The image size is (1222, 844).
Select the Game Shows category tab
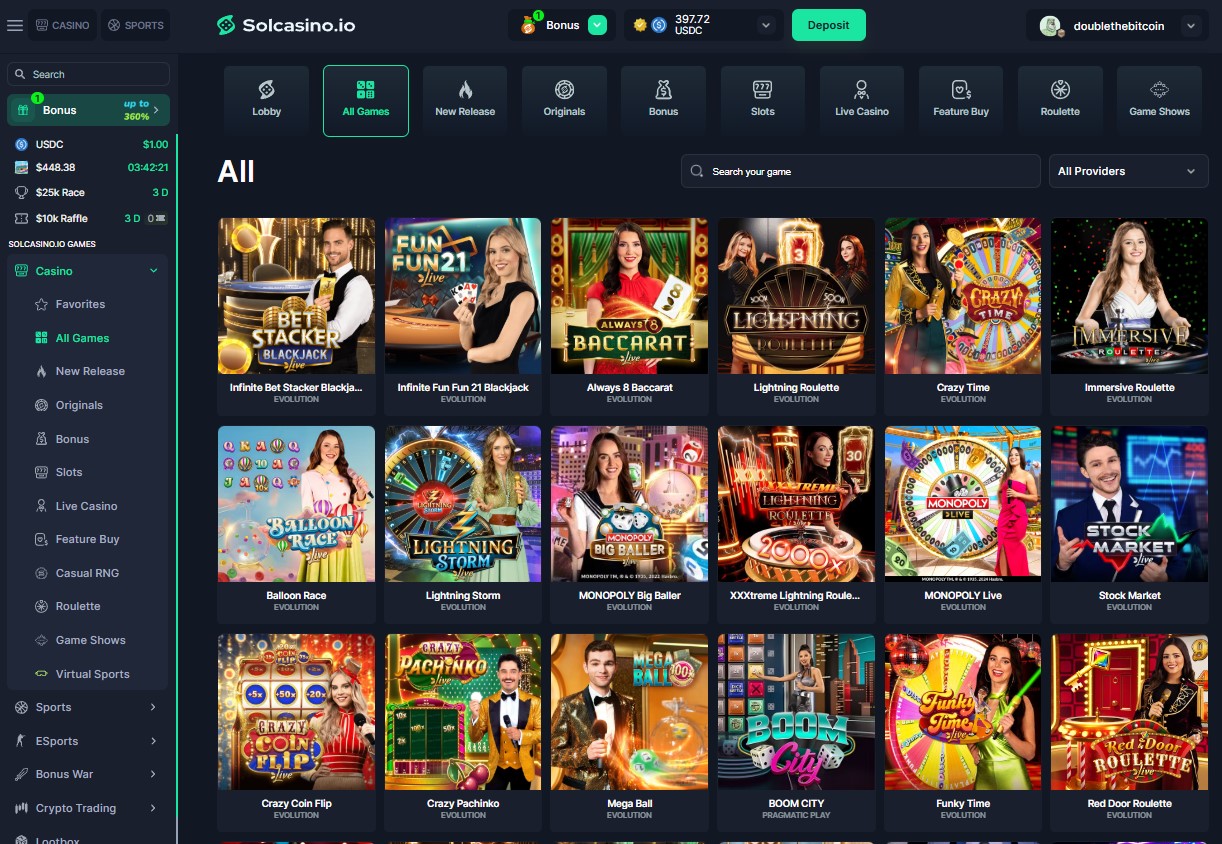pyautogui.click(x=1159, y=100)
